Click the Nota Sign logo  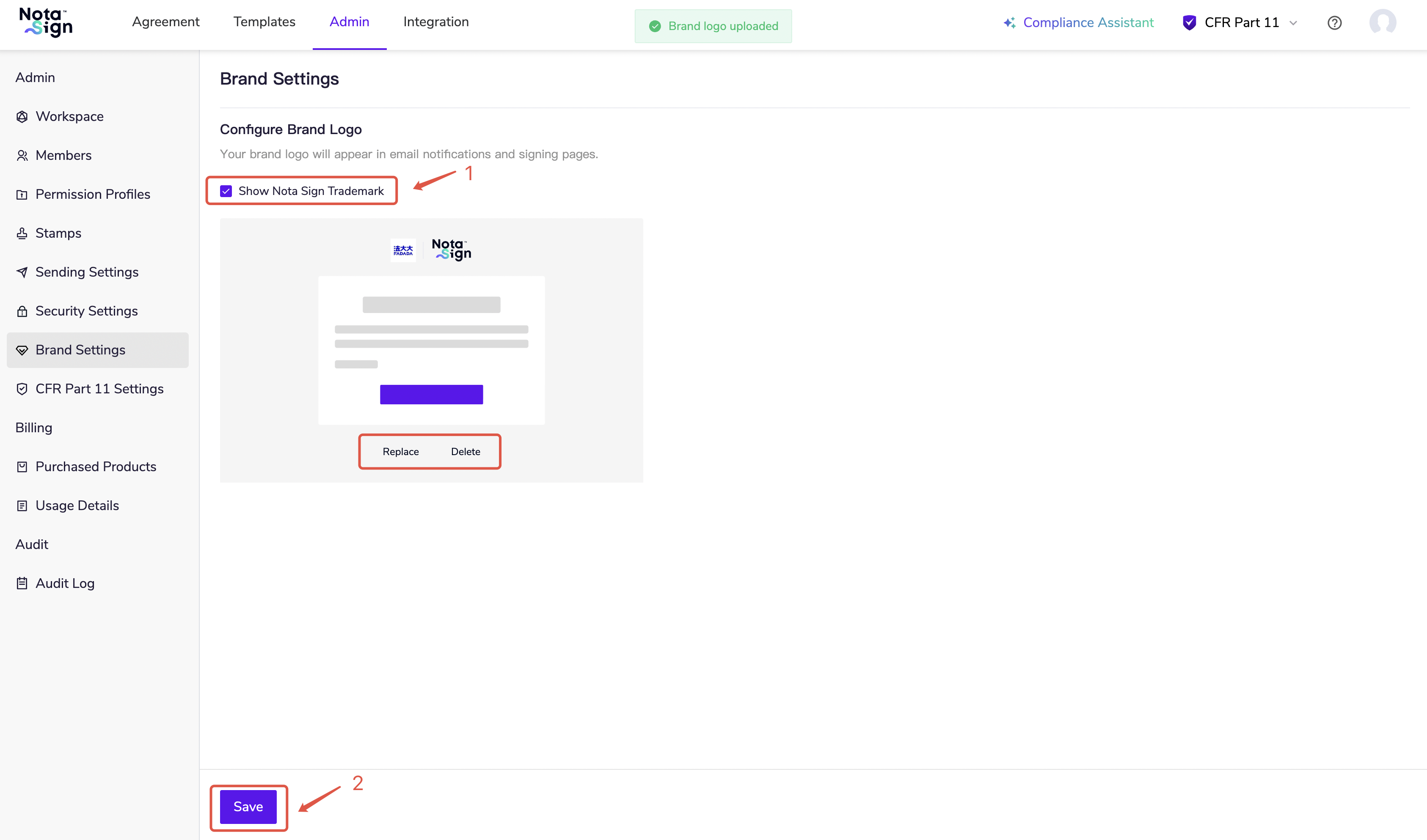click(x=45, y=23)
